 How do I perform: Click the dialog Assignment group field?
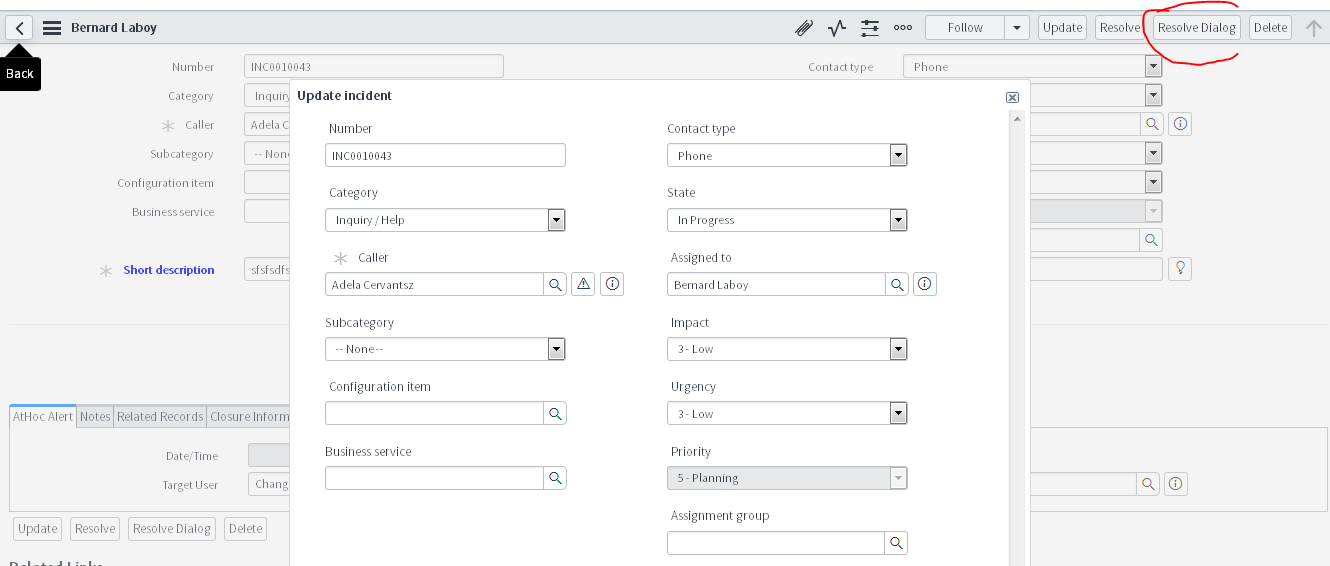point(776,543)
